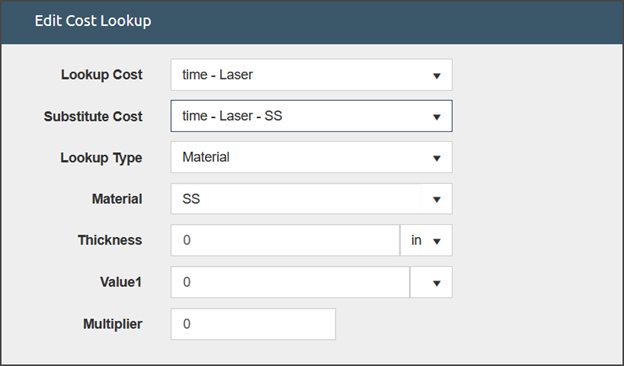Screen dimensions: 624x366
Task: Click the 'Lookup Cost' field label
Action: (x=101, y=75)
